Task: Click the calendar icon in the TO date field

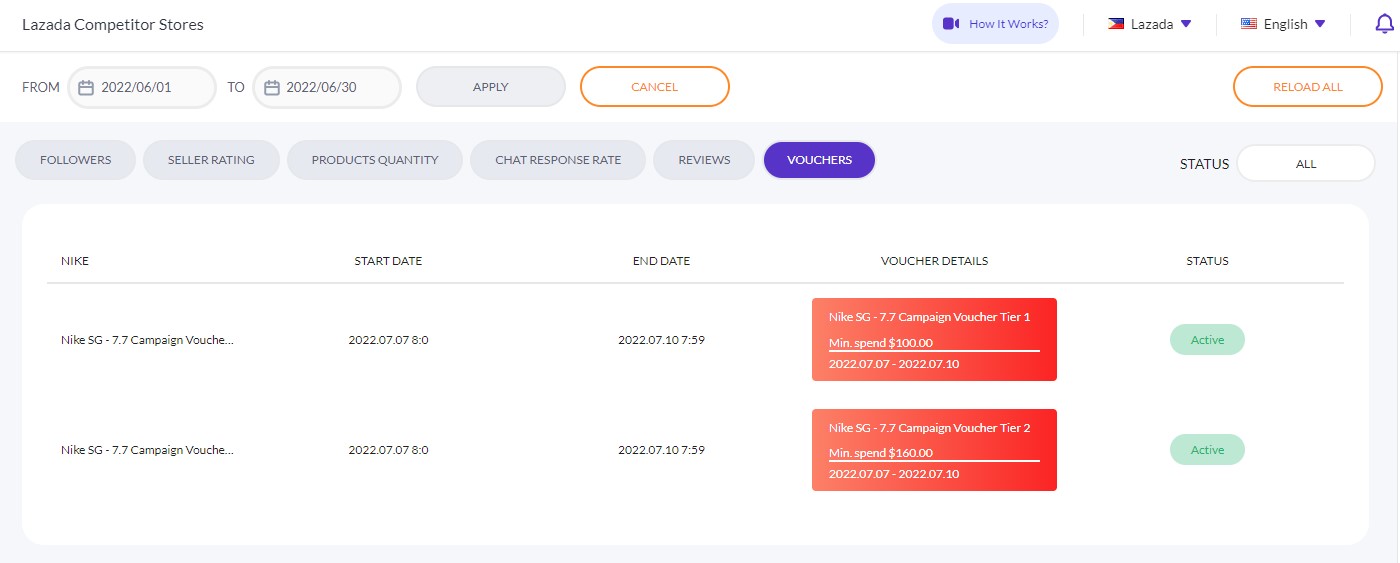Action: pos(272,87)
